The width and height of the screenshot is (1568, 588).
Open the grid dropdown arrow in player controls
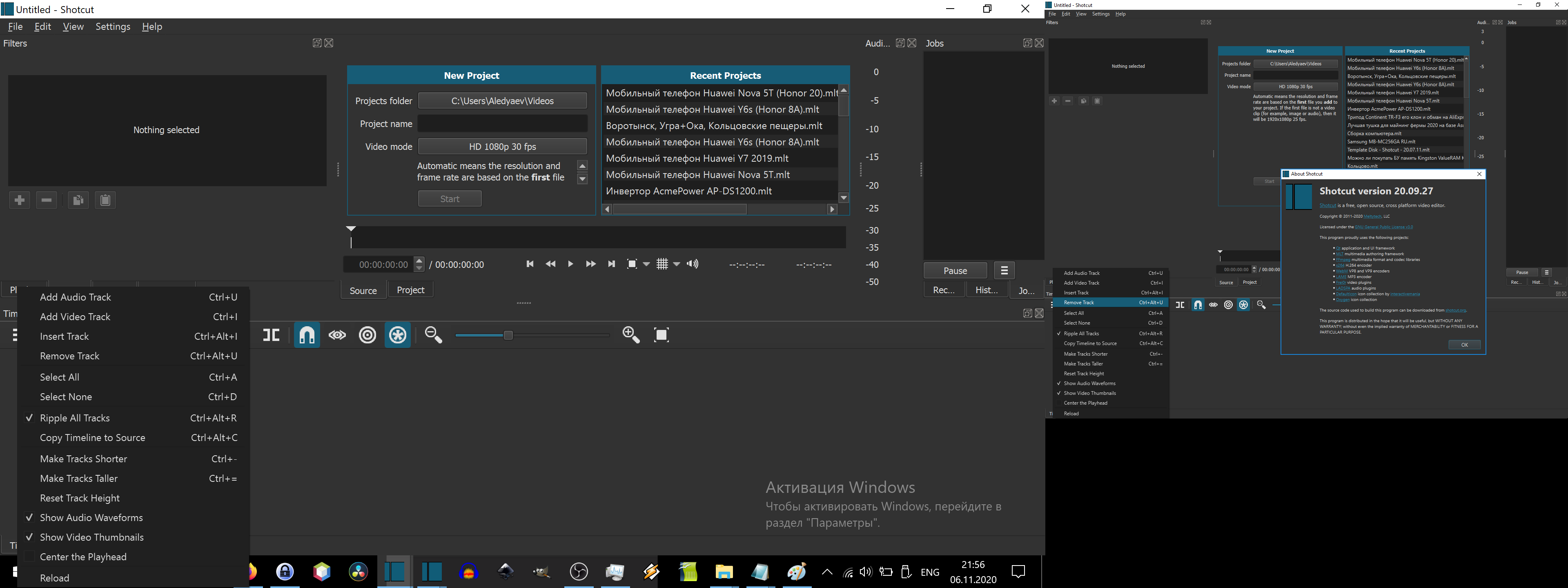coord(677,263)
